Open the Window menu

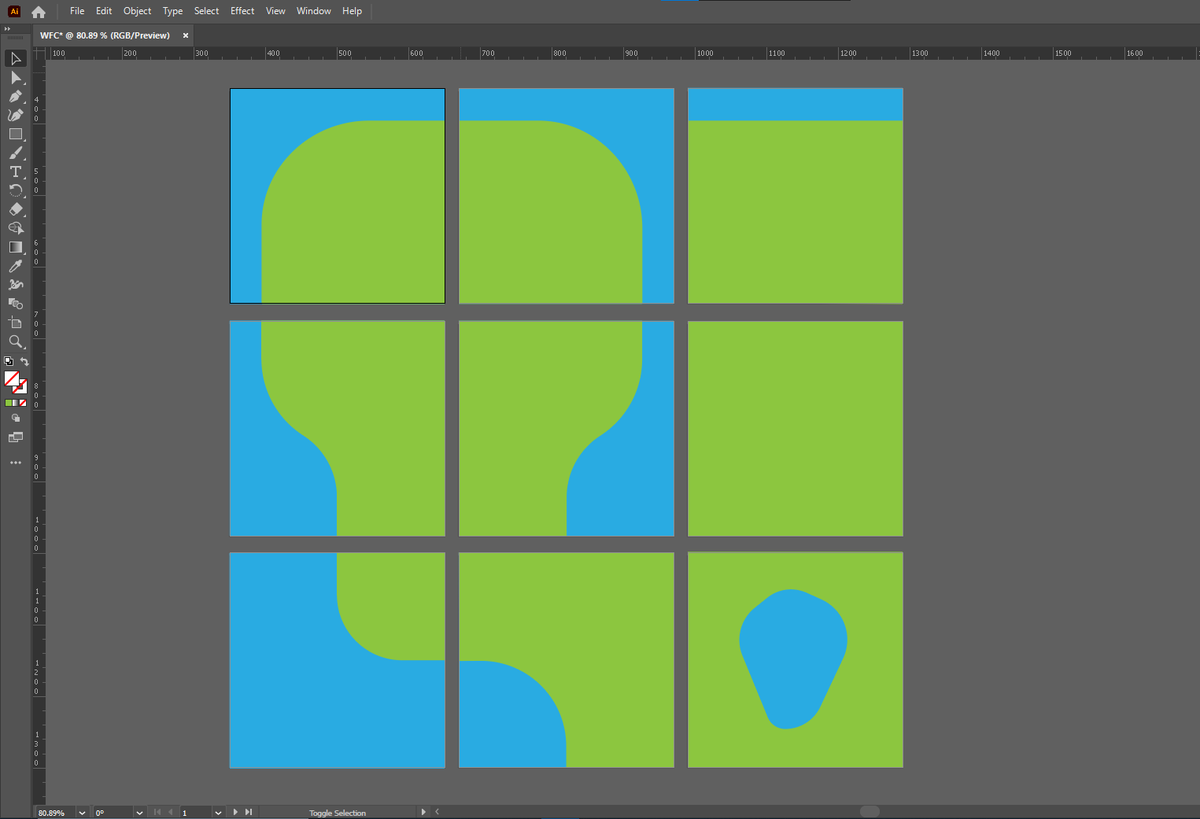314,11
